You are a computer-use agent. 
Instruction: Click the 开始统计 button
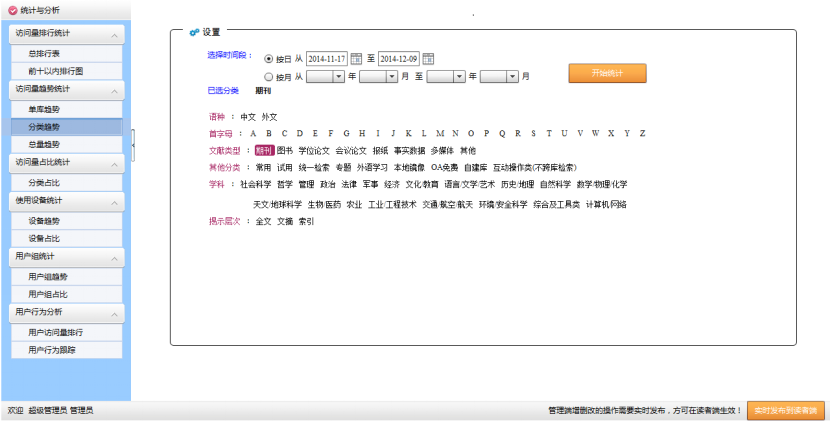coord(607,73)
